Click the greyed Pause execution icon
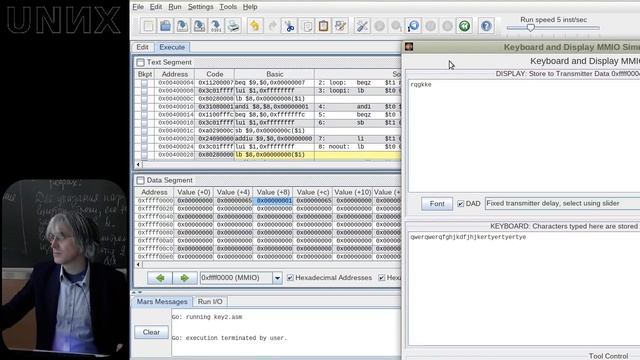The height and width of the screenshot is (360, 640). pyautogui.click(x=430, y=26)
